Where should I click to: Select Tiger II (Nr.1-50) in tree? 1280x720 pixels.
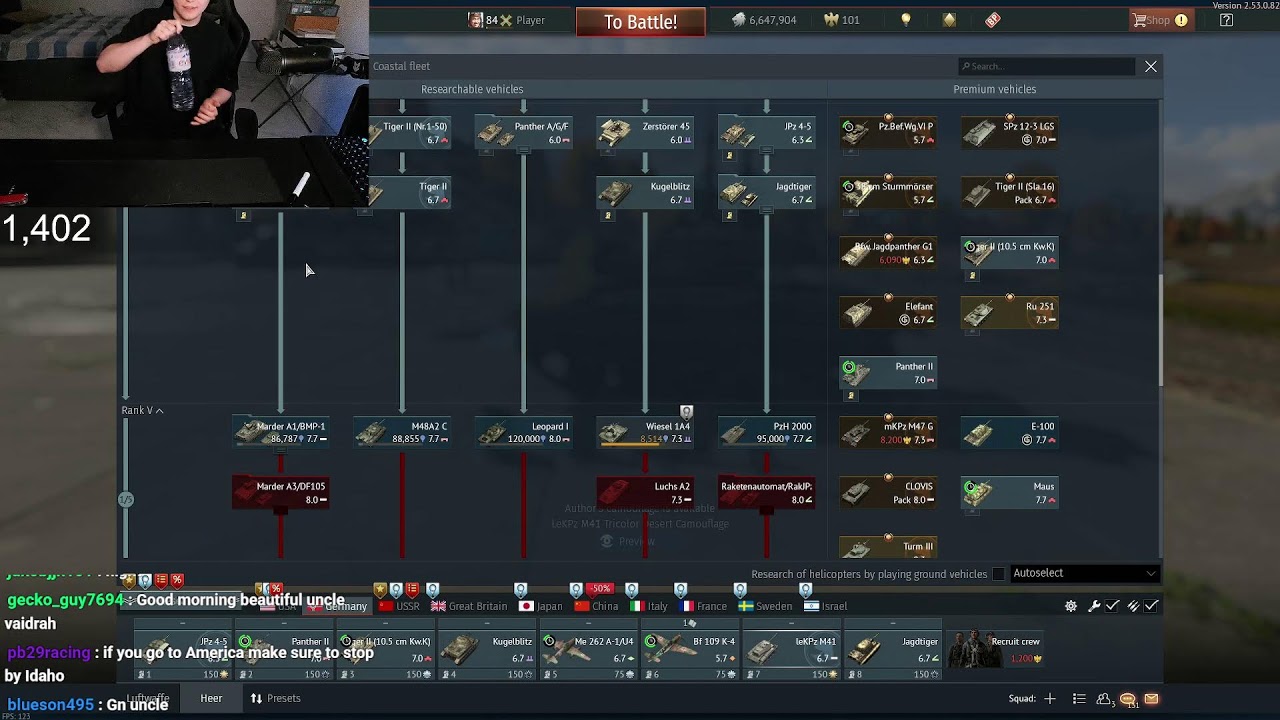[x=408, y=133]
